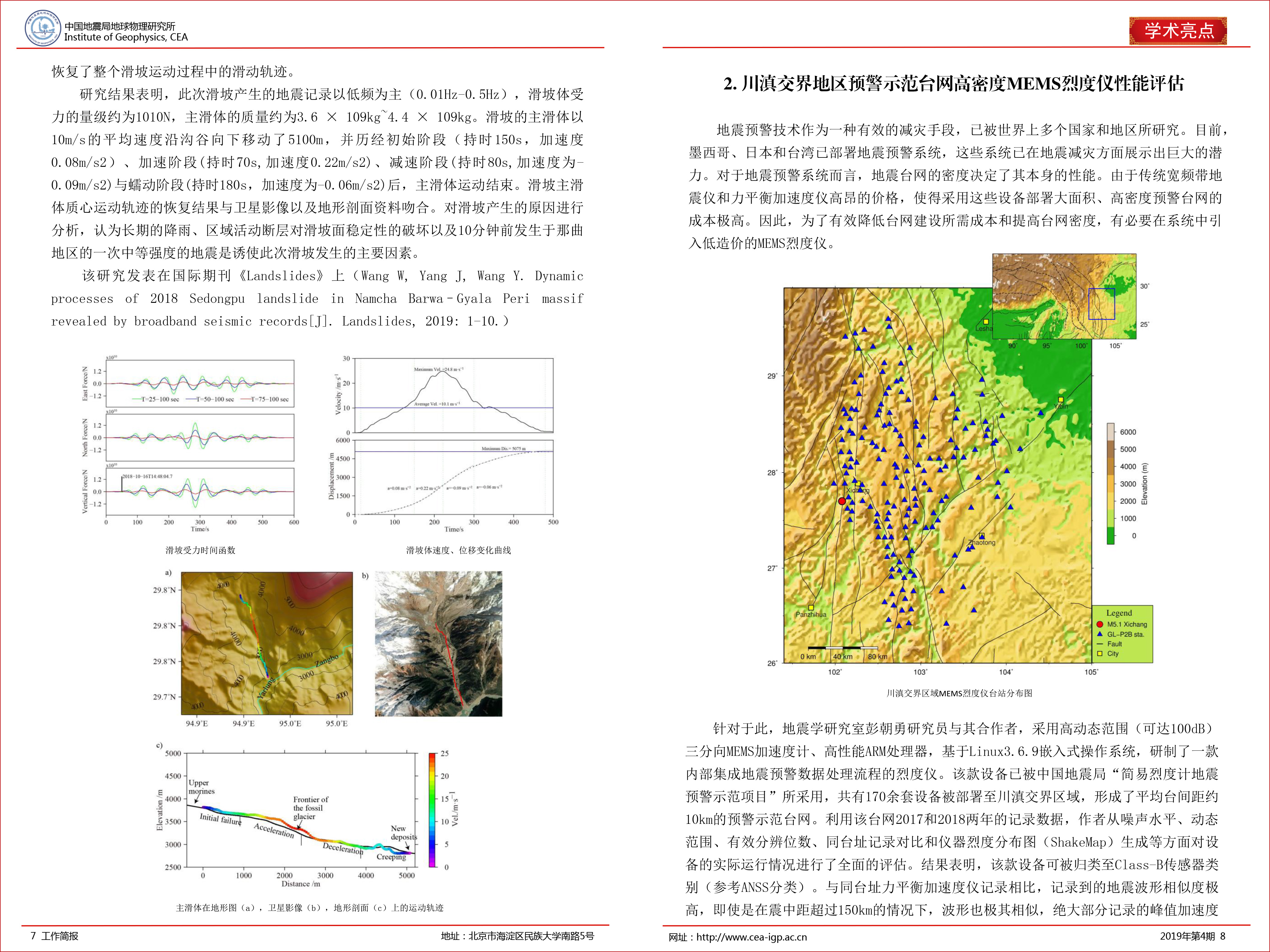Click the caption 川滇交界区域MEMS烈度仪台站分布图

959,693
